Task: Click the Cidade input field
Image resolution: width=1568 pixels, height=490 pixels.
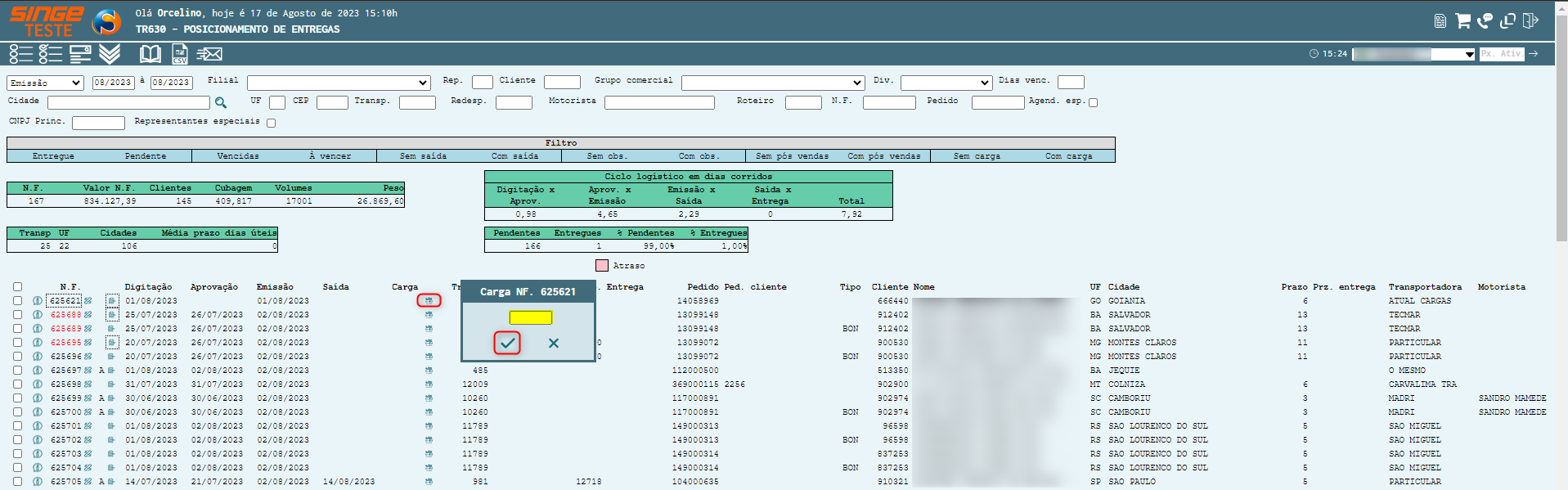Action: pyautogui.click(x=128, y=102)
